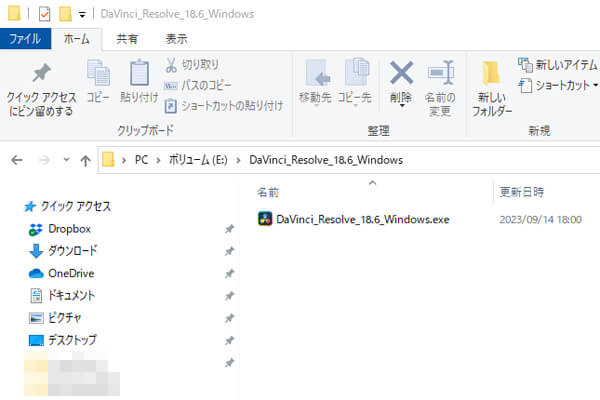Open Pictures (ピクチャ) in sidebar
This screenshot has height=400, width=600.
coord(56,317)
